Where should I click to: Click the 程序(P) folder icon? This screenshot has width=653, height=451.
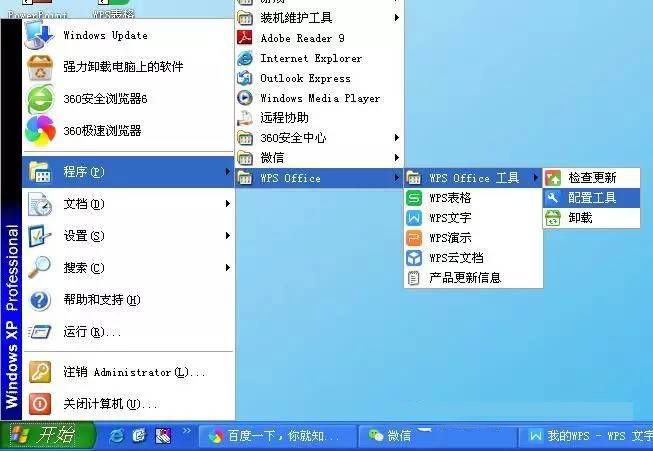tap(40, 172)
